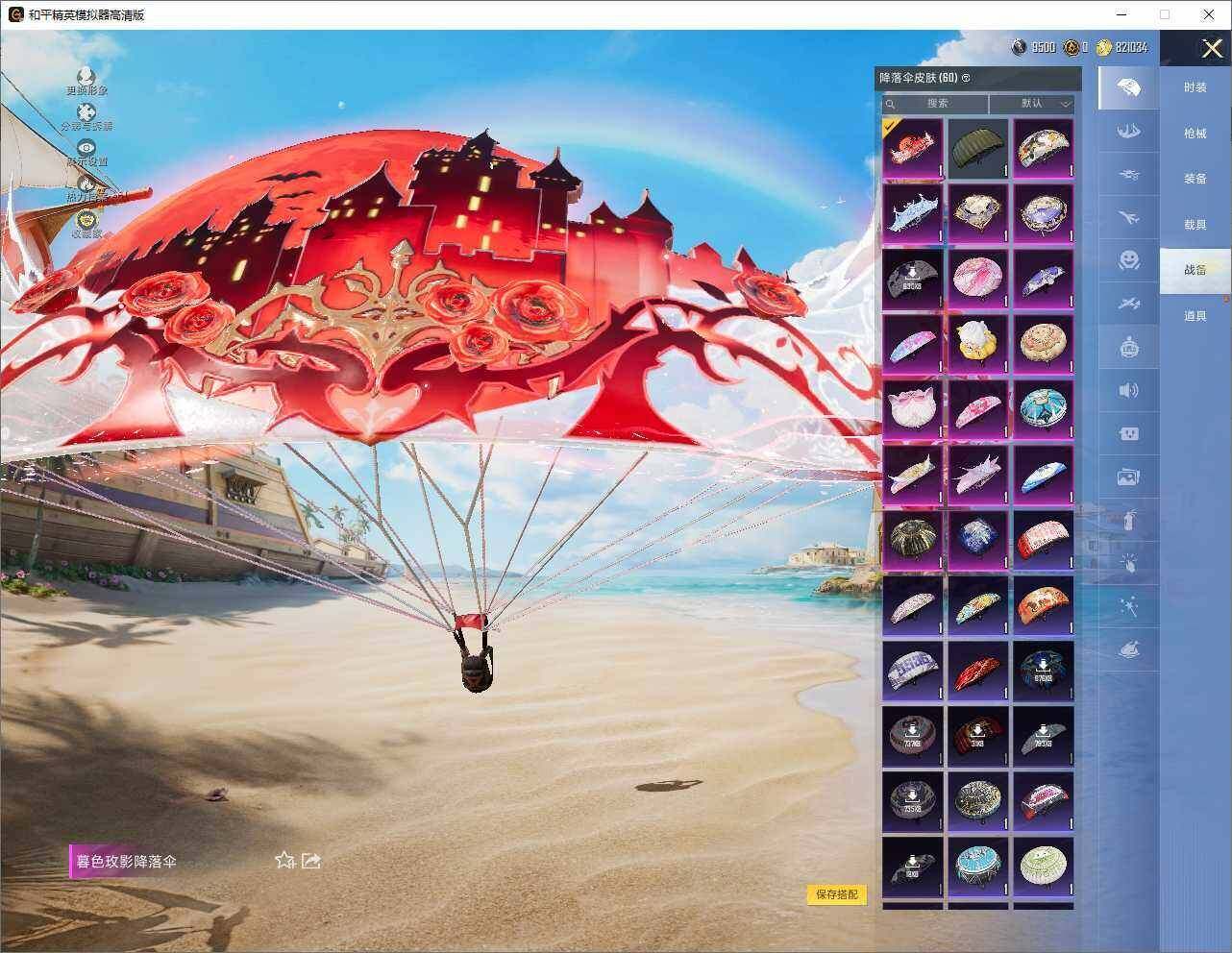The image size is (1232, 953).
Task: Close the wardrobe with the X button
Action: 1212,48
